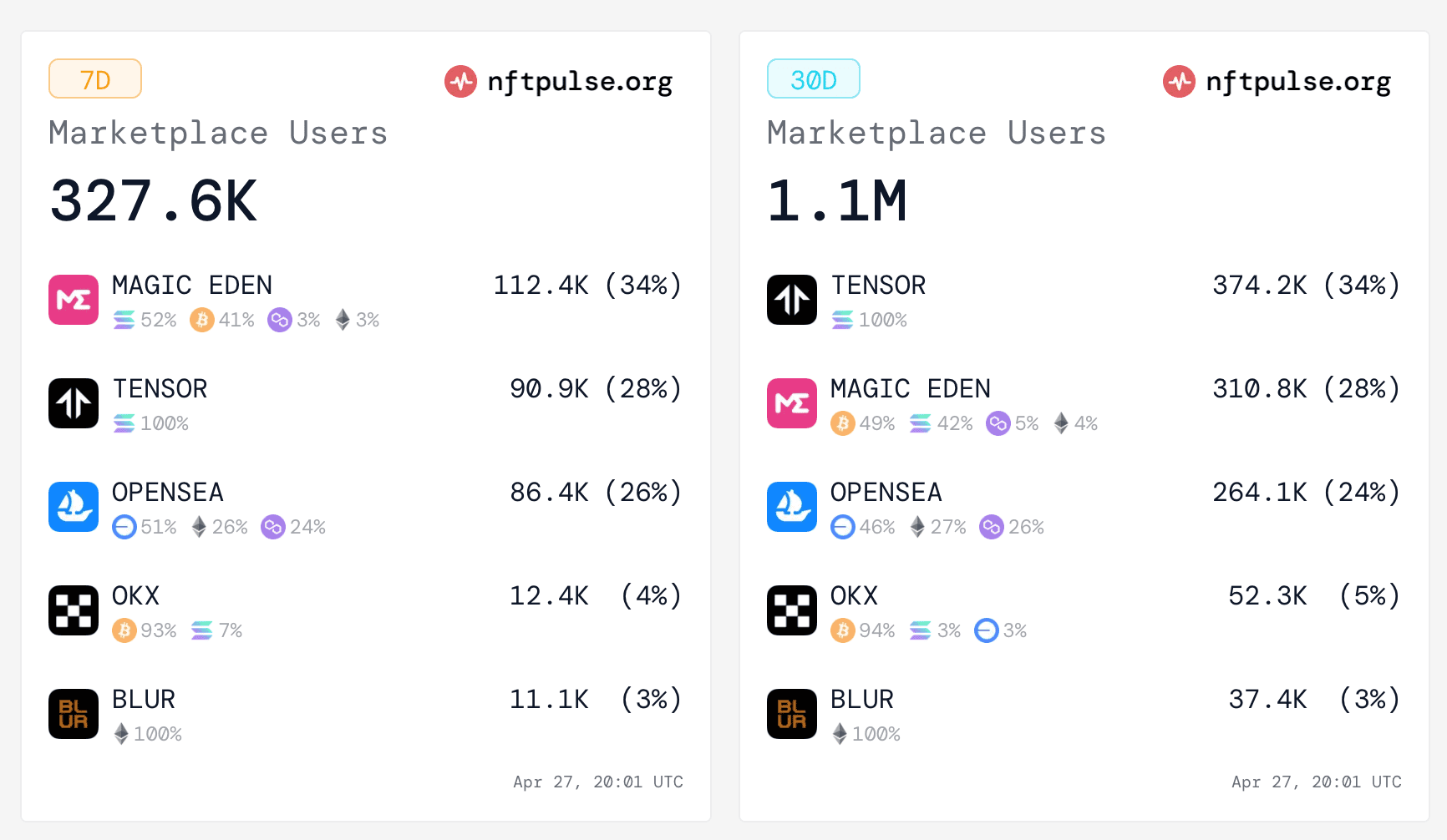Click the OKX logo in 7D card
This screenshot has height=840, width=1447.
tap(74, 610)
